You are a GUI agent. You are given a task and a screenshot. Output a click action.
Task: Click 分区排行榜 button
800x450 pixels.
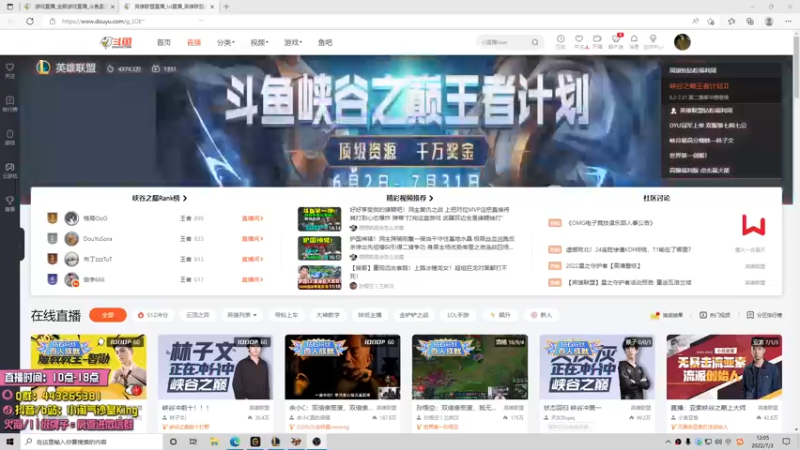pos(764,315)
